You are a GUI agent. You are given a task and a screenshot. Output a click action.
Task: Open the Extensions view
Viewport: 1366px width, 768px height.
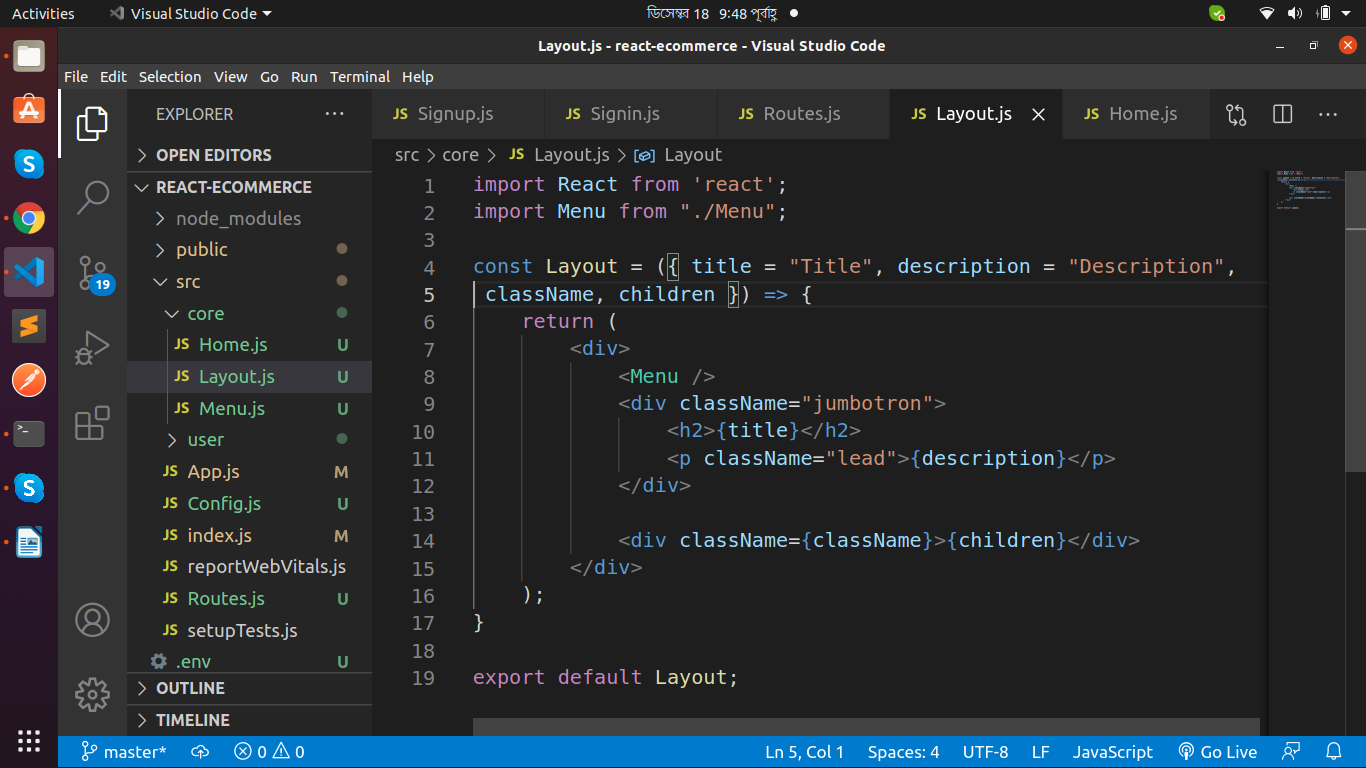coord(92,423)
